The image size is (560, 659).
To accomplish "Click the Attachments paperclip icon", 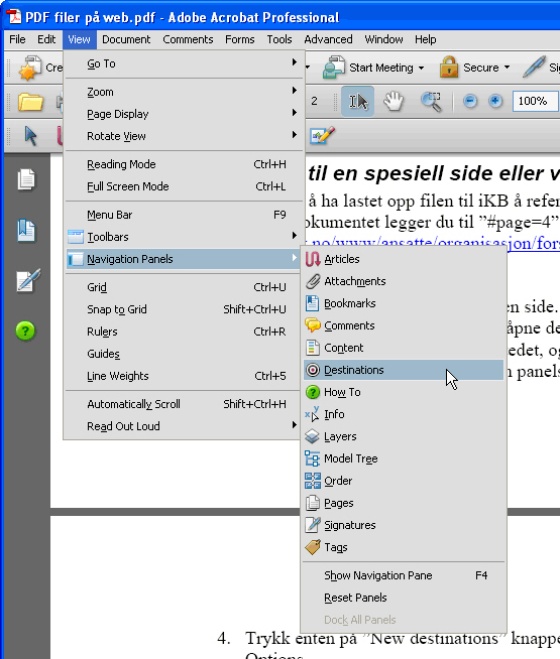I will click(x=312, y=281).
